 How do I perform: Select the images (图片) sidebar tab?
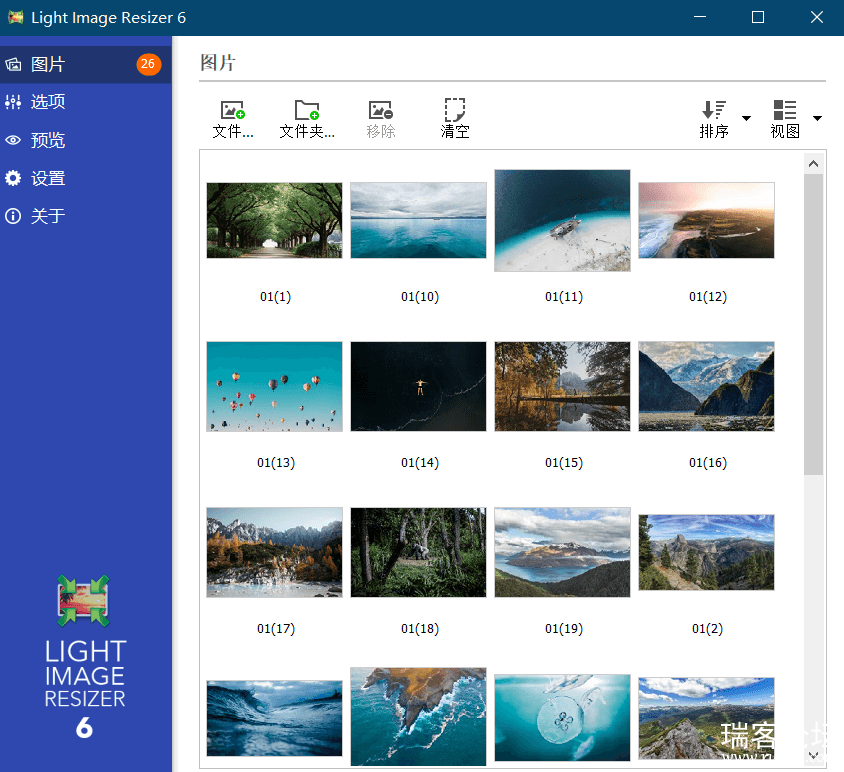86,64
